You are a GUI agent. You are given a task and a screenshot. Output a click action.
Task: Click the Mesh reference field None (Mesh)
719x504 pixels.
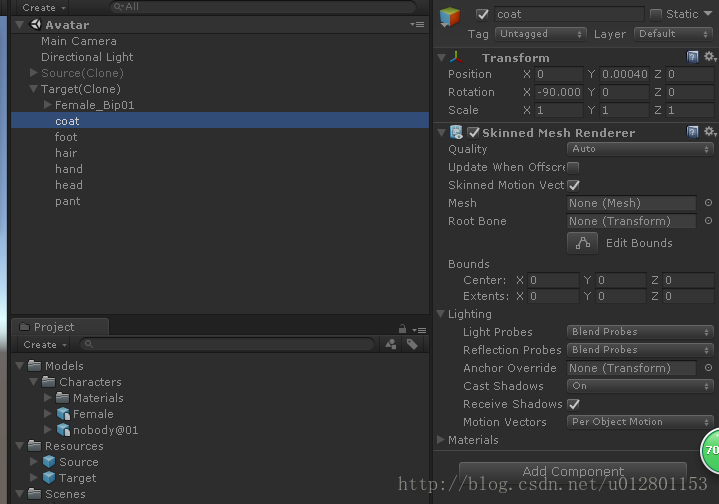click(x=632, y=203)
